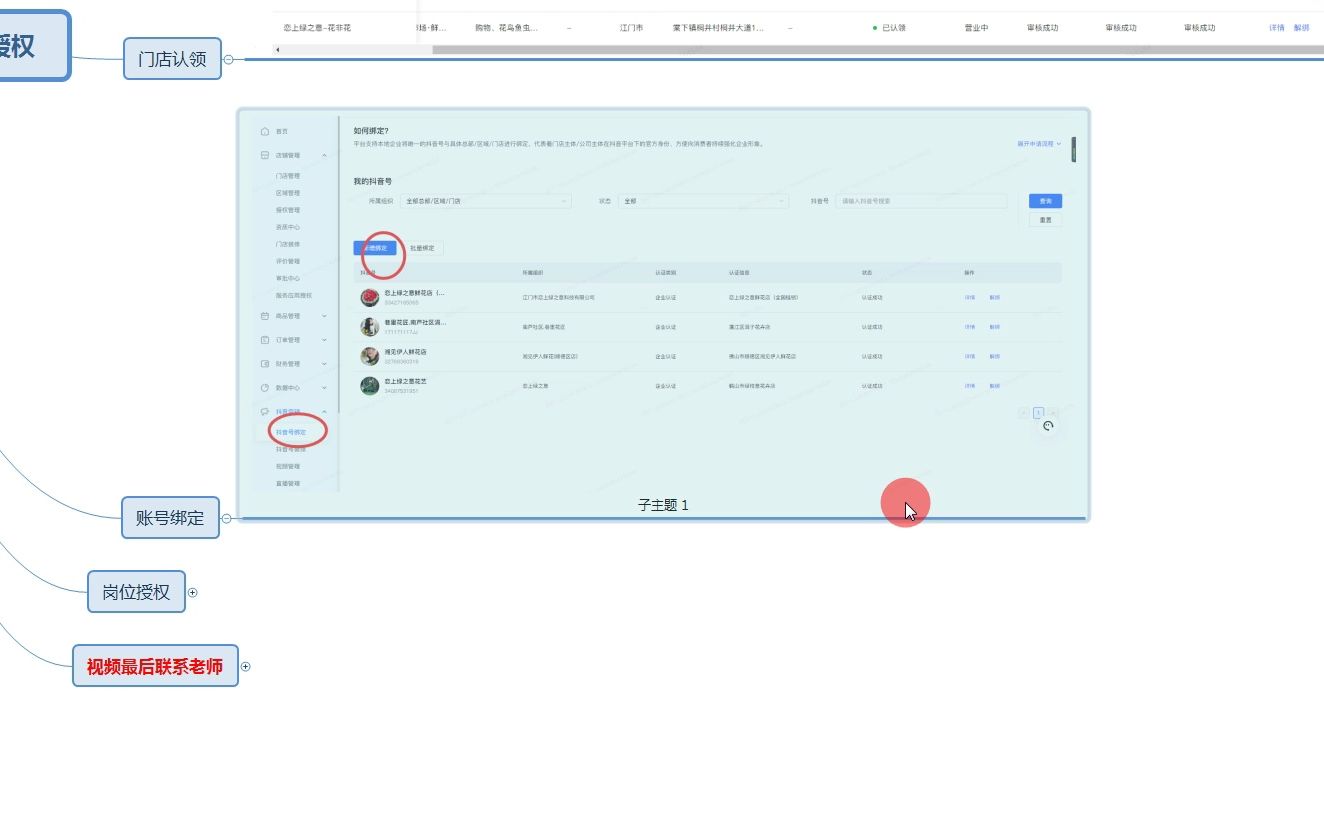
Task: Click 解绑 link in 恋上绿之意花艺 row
Action: click(995, 385)
